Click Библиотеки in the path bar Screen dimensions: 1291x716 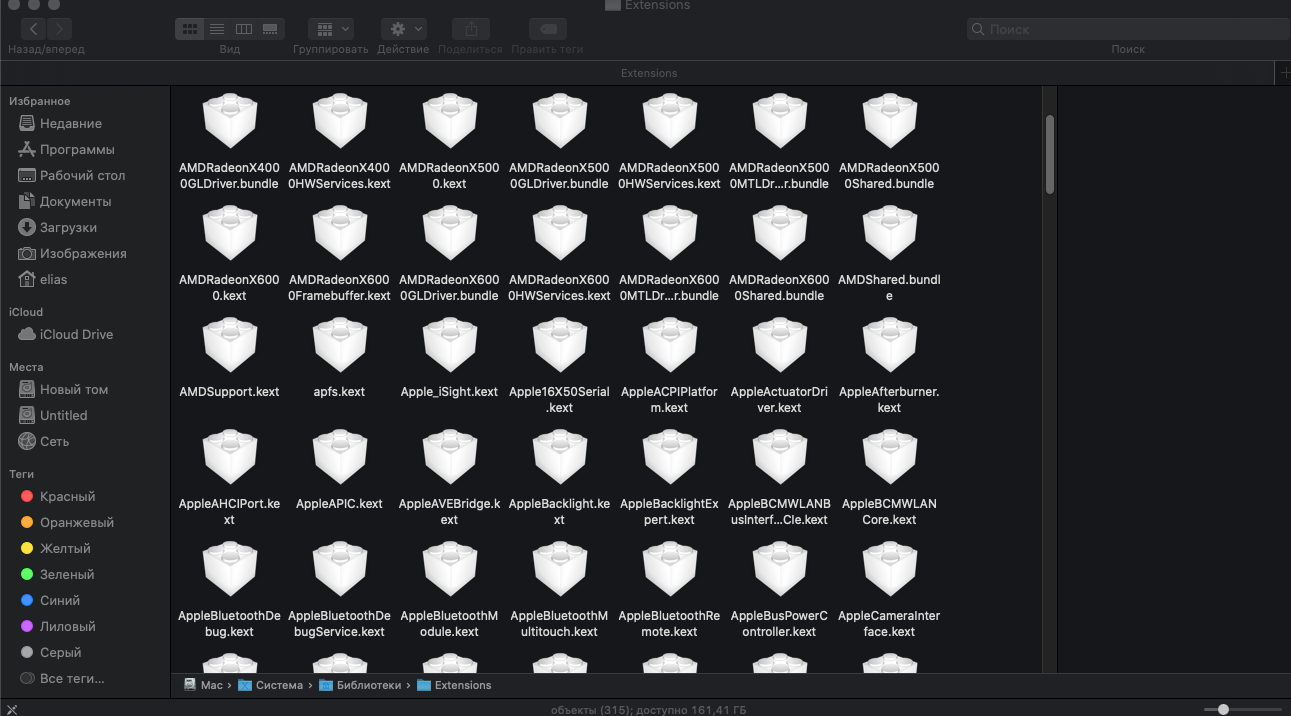[360, 685]
